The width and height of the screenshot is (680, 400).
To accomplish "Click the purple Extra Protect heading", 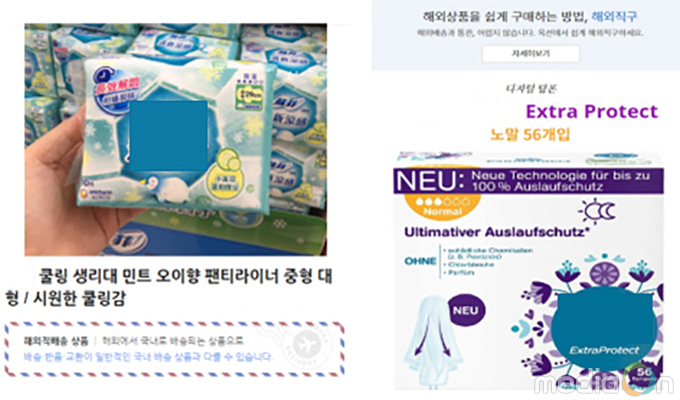I will [592, 111].
